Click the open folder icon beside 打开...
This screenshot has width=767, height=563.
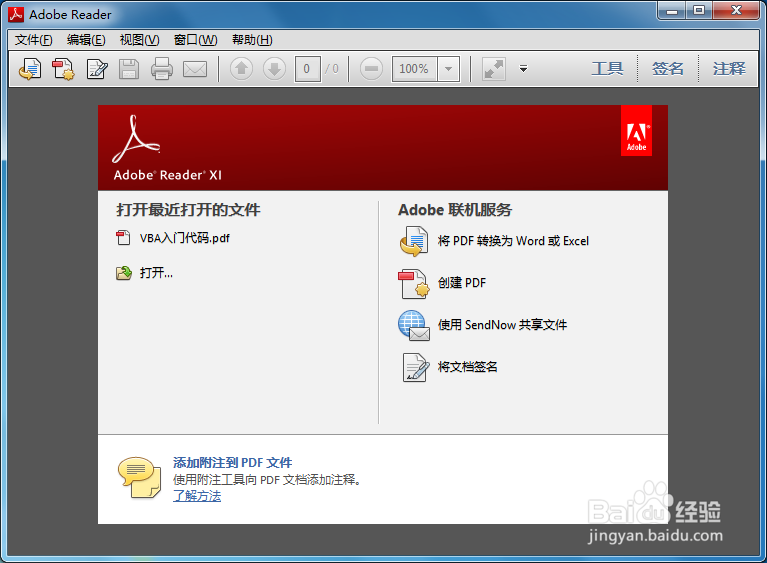pyautogui.click(x=124, y=272)
